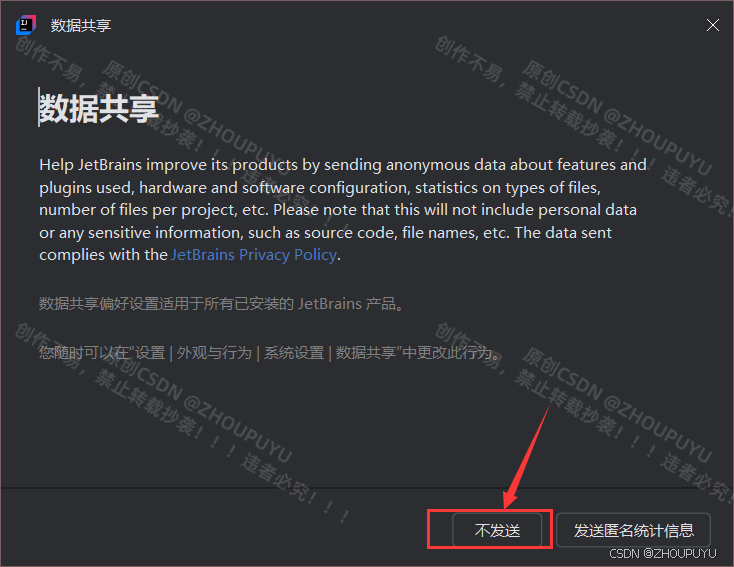The width and height of the screenshot is (734, 567).
Task: Click 外观与行为 in the settings path
Action: click(x=214, y=353)
